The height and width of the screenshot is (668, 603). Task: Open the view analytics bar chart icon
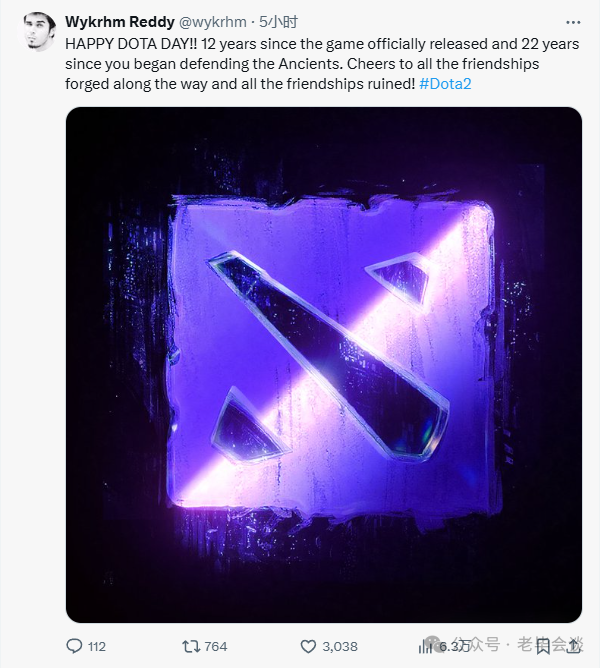point(424,647)
